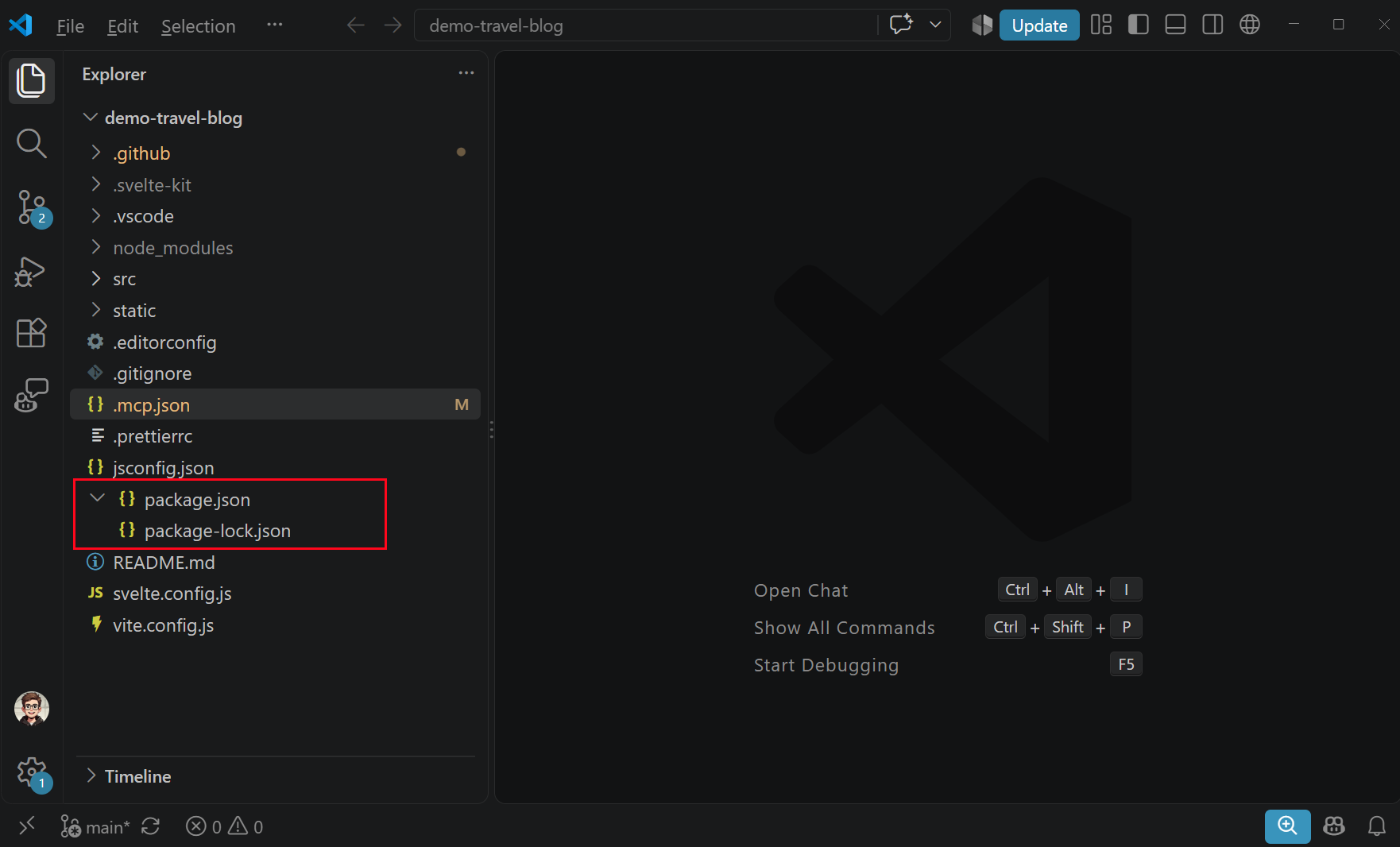
Task: Open the File menu
Action: (70, 26)
